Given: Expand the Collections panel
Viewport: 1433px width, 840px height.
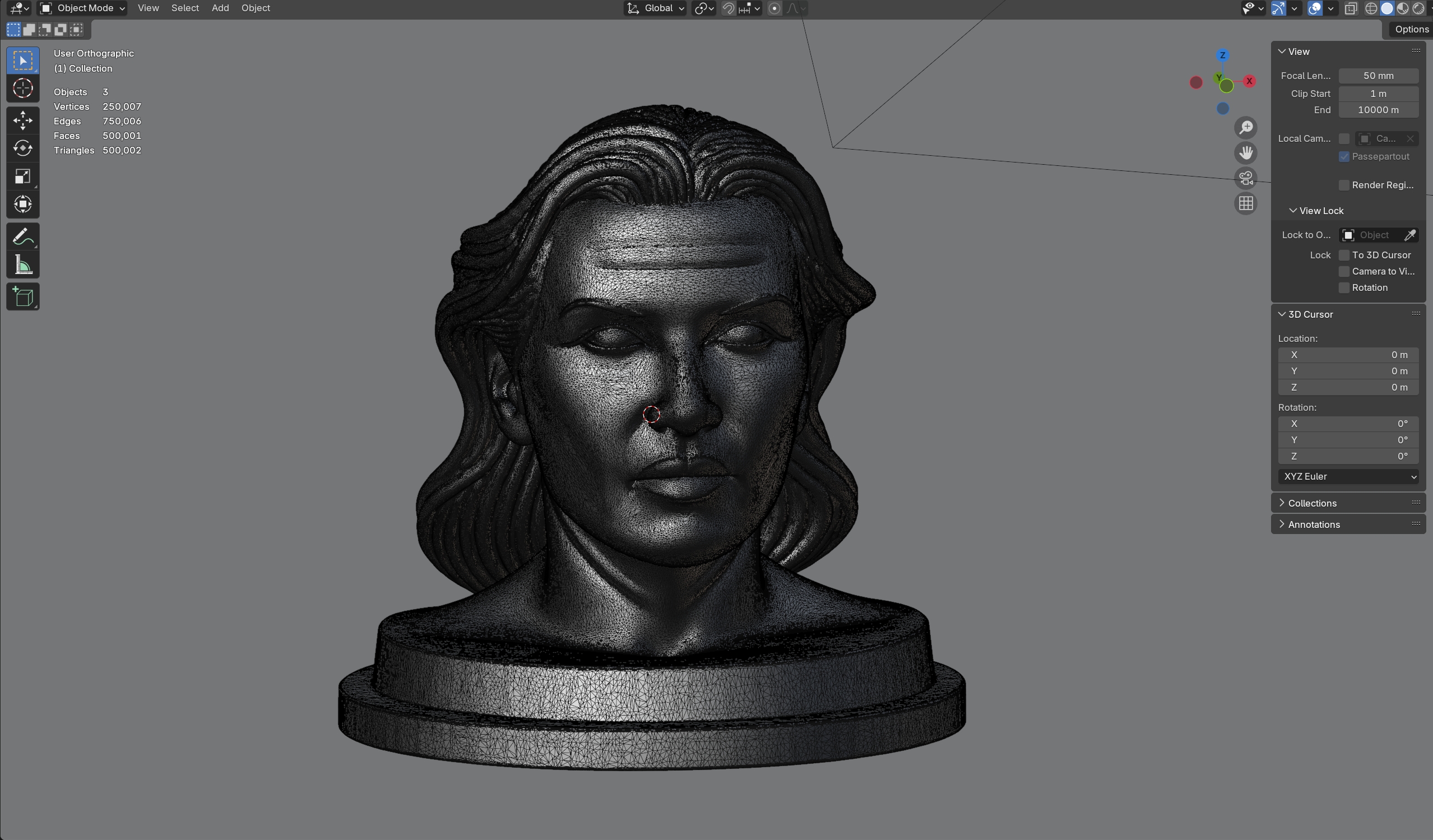Looking at the screenshot, I should [1313, 503].
